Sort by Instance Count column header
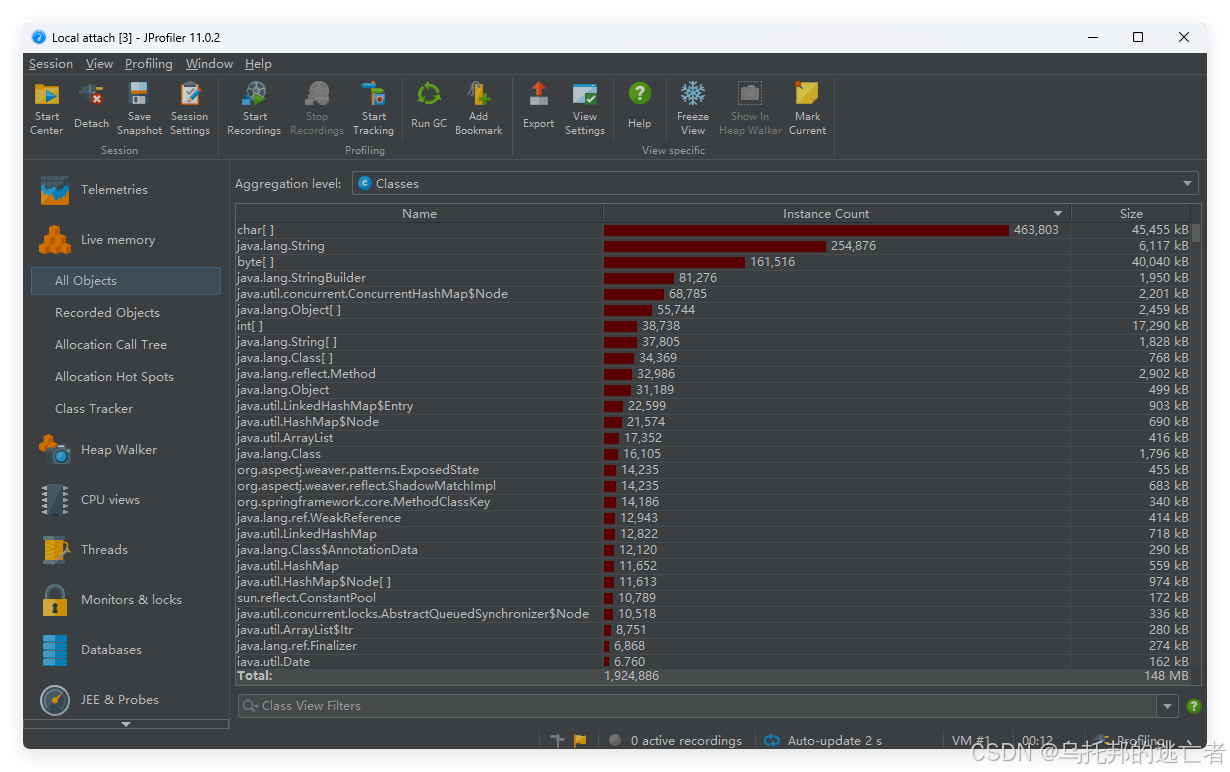 point(837,214)
